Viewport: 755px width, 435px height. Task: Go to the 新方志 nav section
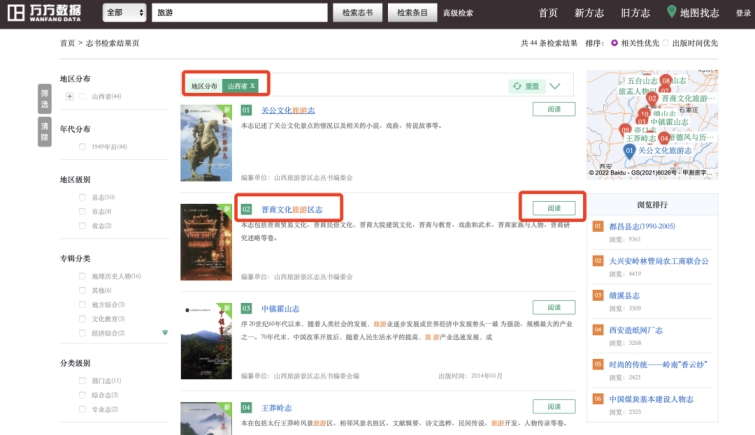[590, 13]
